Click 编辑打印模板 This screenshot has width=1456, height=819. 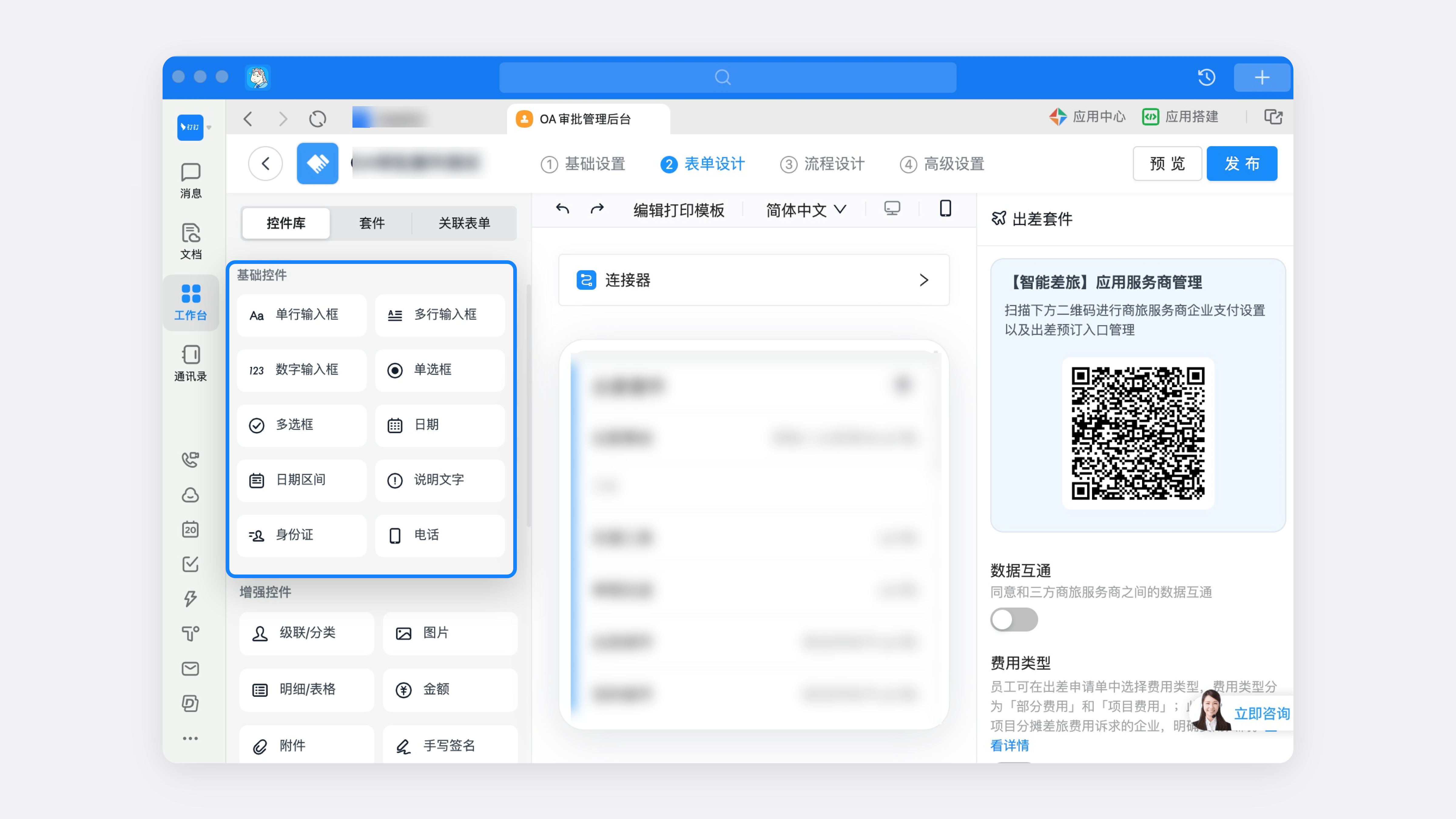[678, 210]
